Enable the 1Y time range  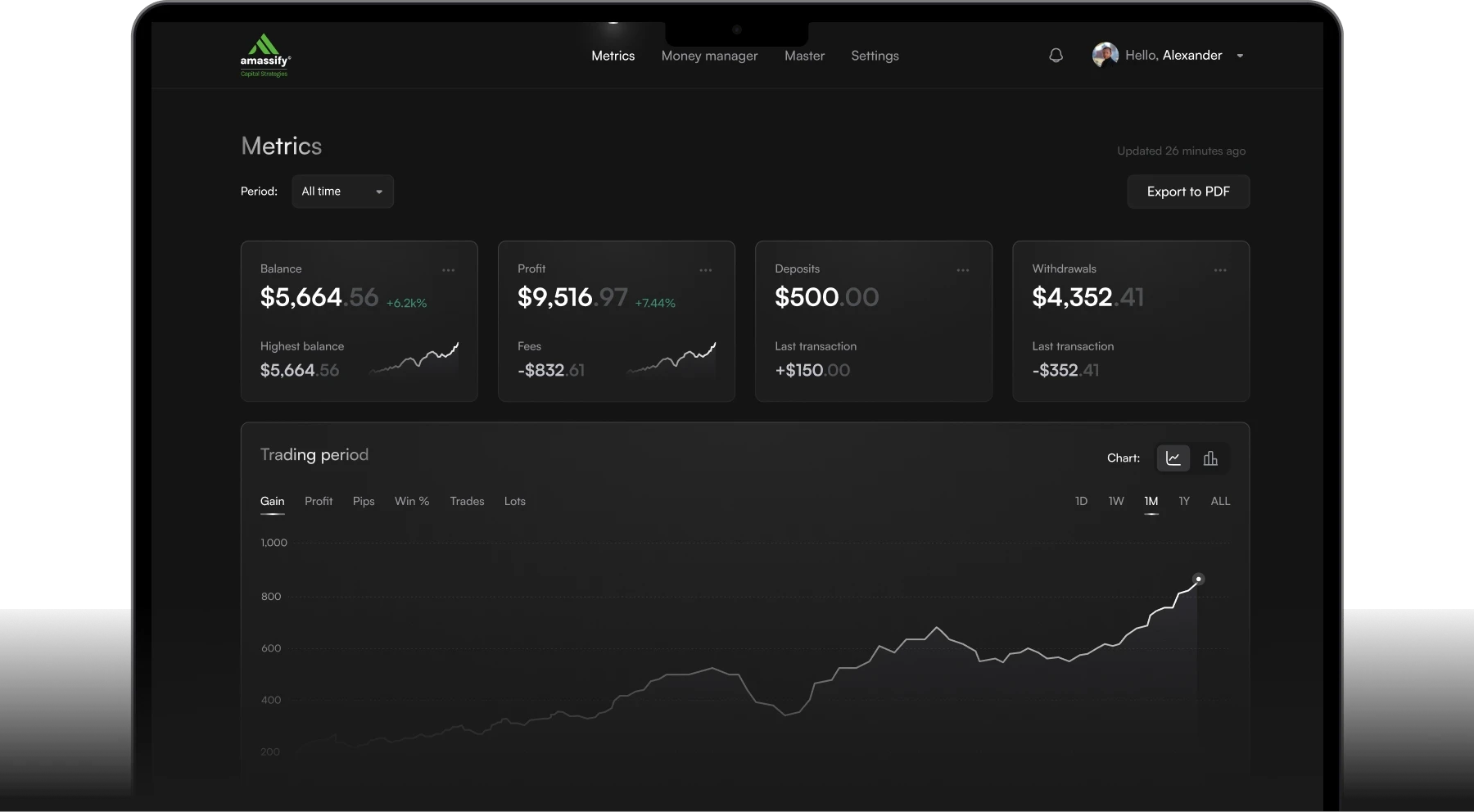(1183, 501)
